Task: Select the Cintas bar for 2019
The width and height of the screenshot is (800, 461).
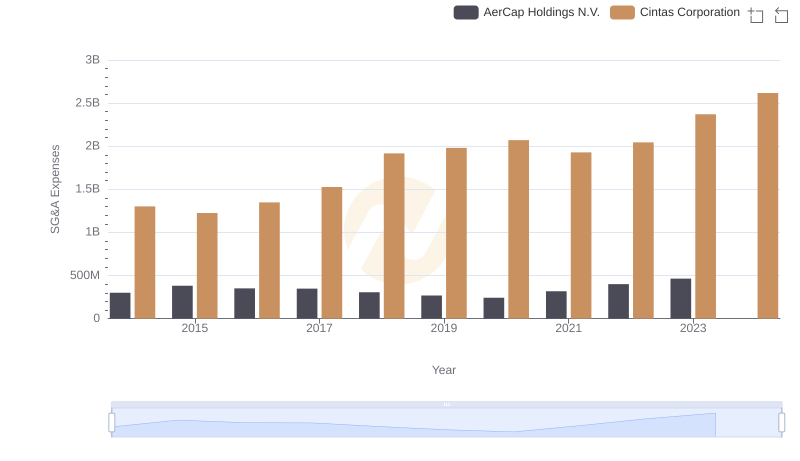Action: pos(456,233)
